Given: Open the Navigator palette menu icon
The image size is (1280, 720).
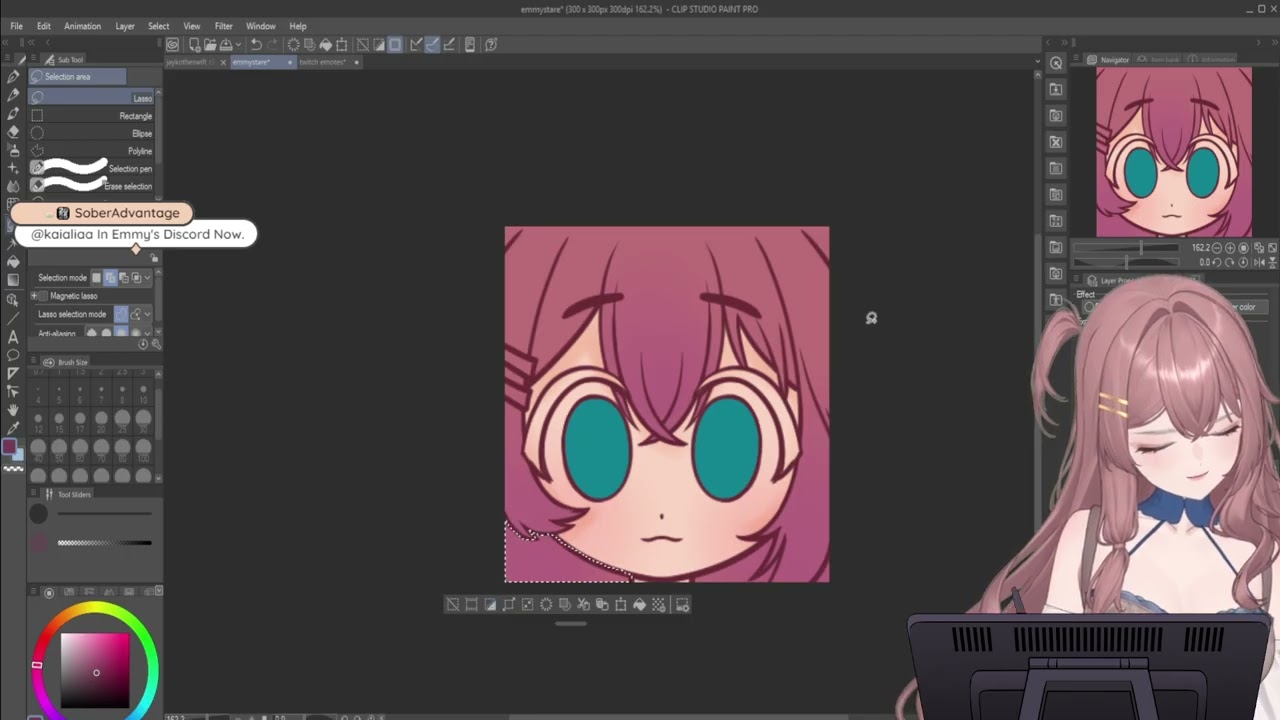Looking at the screenshot, I should (1075, 59).
